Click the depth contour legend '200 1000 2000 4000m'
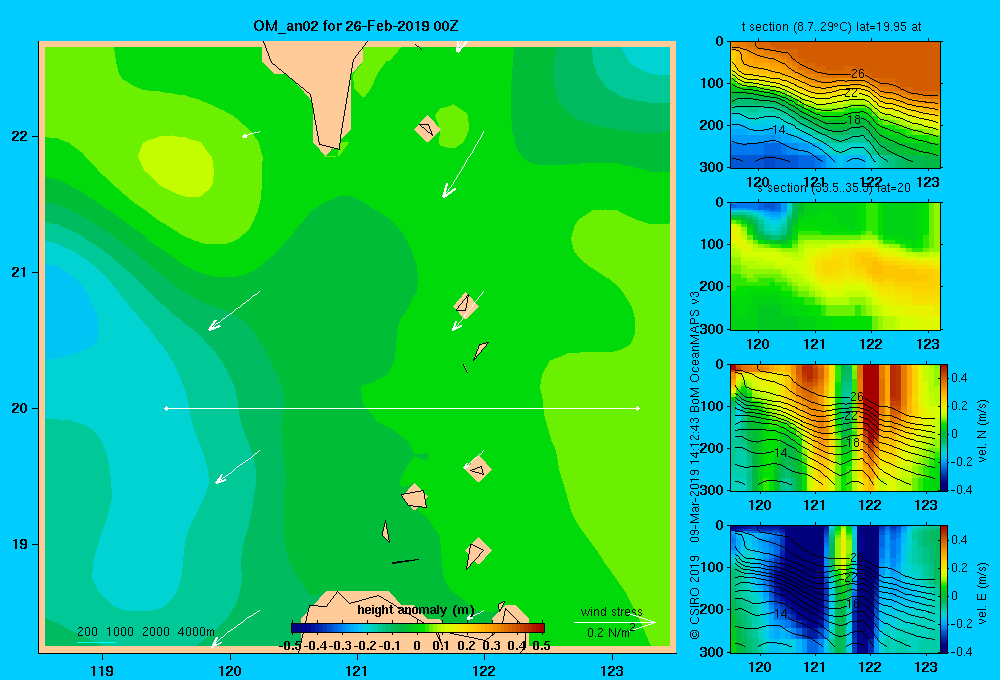Image resolution: width=1000 pixels, height=680 pixels. 145,632
